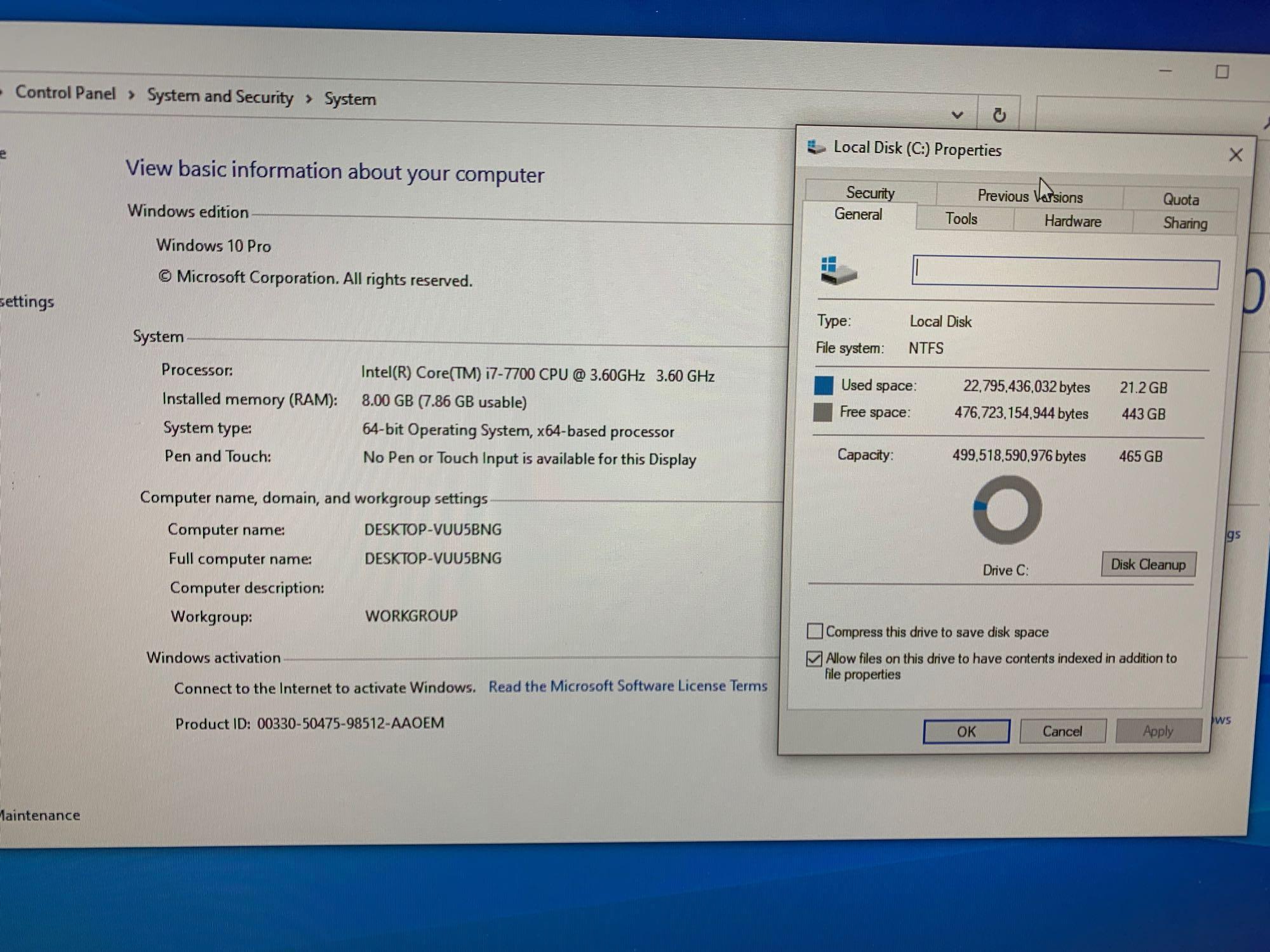Open the Previous Versions tab
Screen dimensions: 1270x952
(1029, 197)
